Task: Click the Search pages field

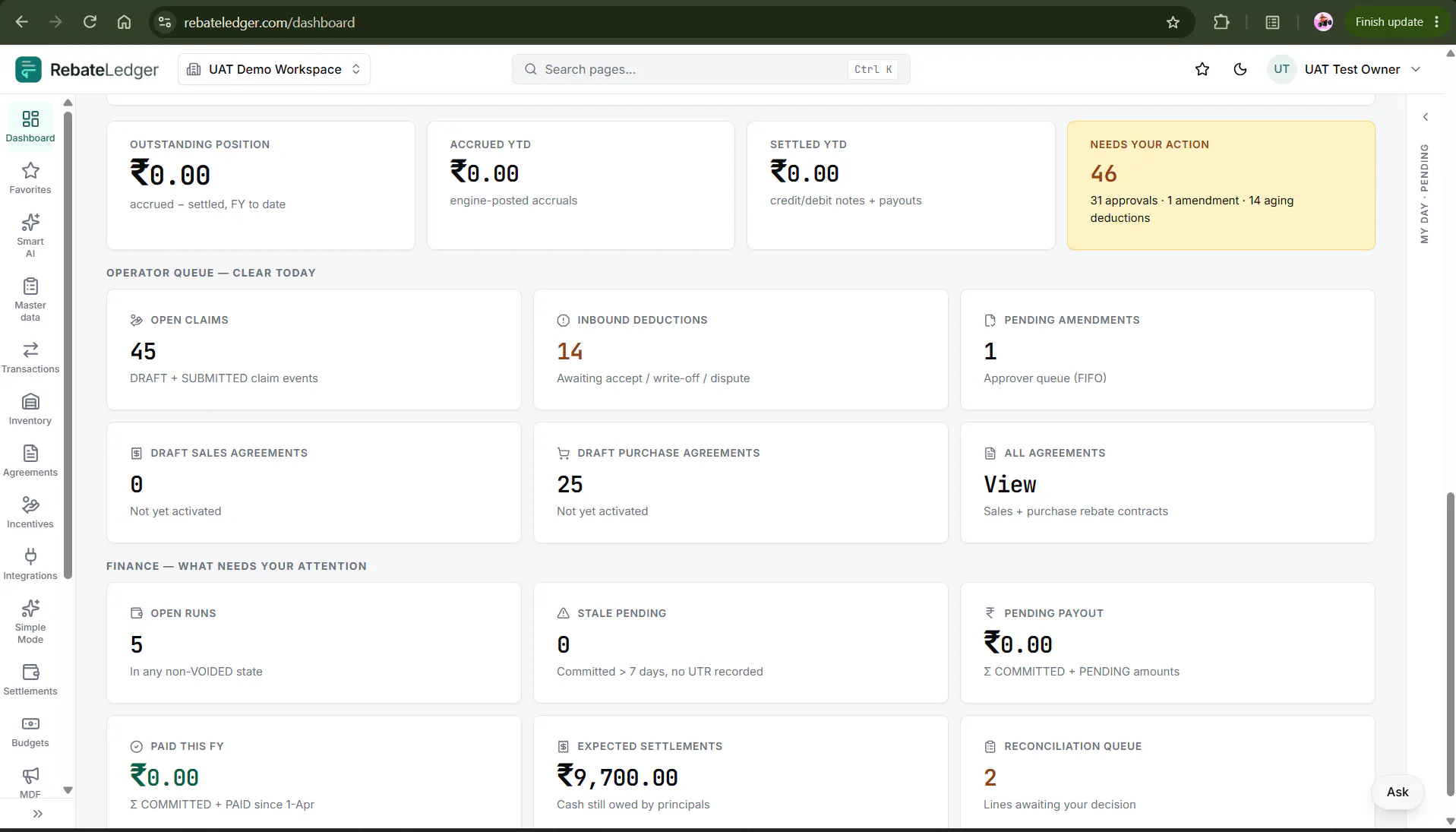Action: click(711, 69)
